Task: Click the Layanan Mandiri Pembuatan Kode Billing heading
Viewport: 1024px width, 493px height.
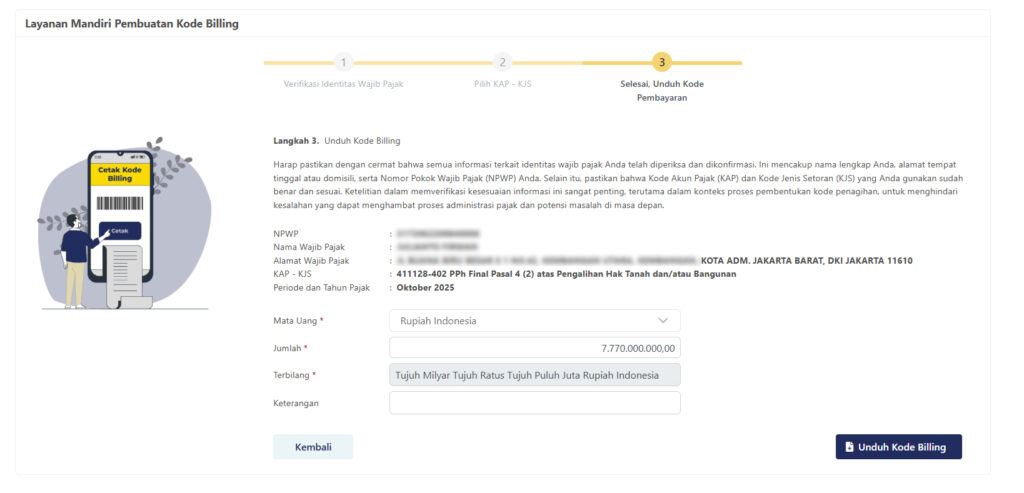Action: pyautogui.click(x=131, y=23)
